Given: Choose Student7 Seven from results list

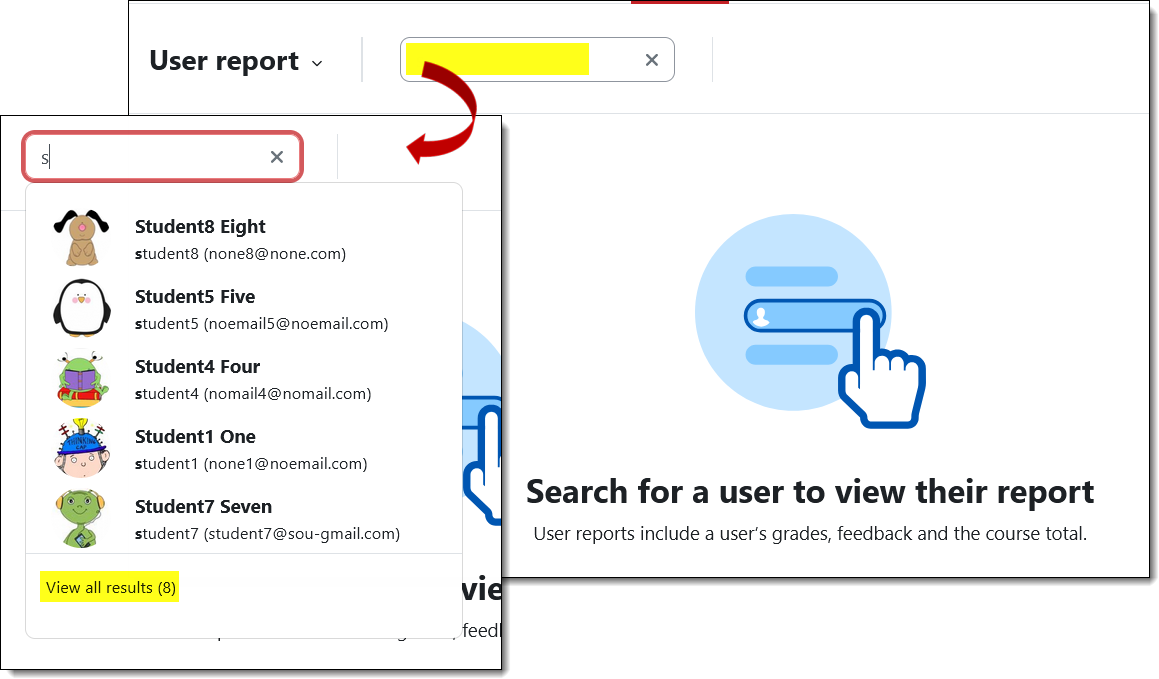Looking at the screenshot, I should point(244,519).
